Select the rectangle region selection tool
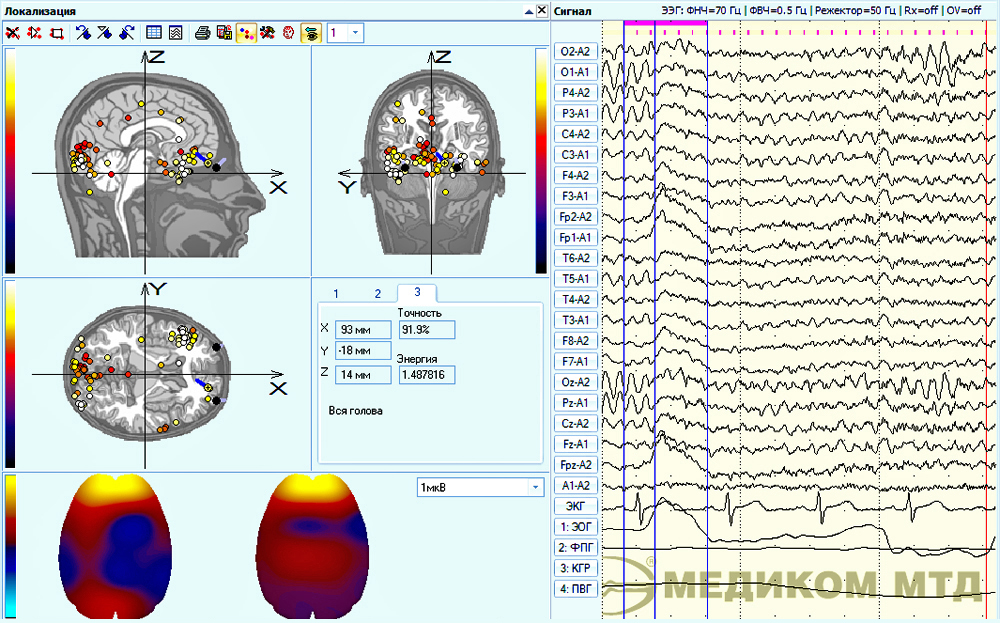Image resolution: width=1000 pixels, height=623 pixels. (x=57, y=33)
